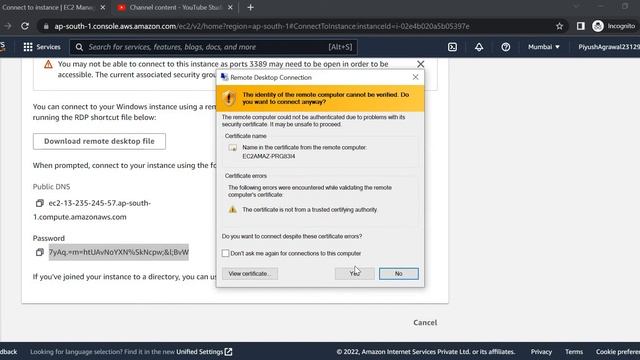This screenshot has height=360, width=640.
Task: Focus the AWS services search field
Action: (213, 47)
